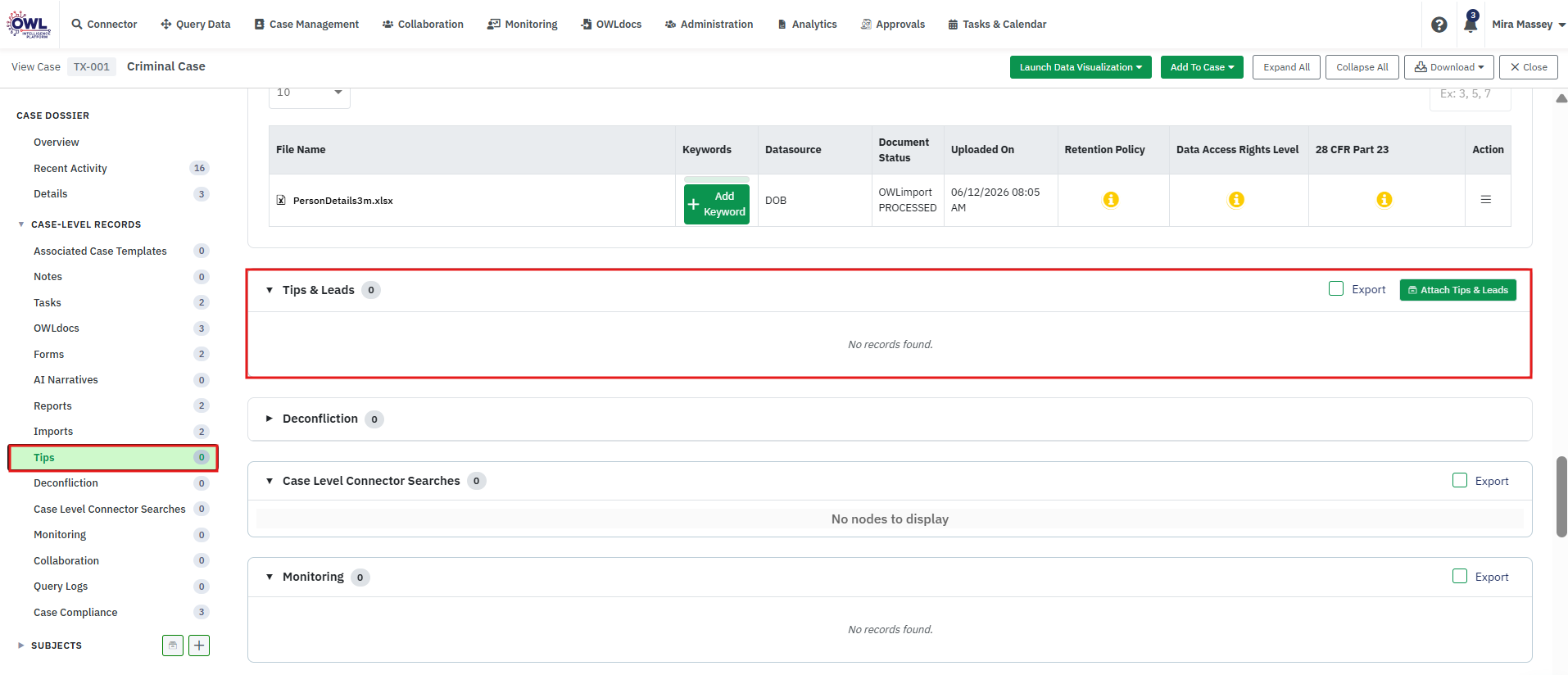
Task: Expand the Subjects group in sidebar
Action: [x=21, y=646]
